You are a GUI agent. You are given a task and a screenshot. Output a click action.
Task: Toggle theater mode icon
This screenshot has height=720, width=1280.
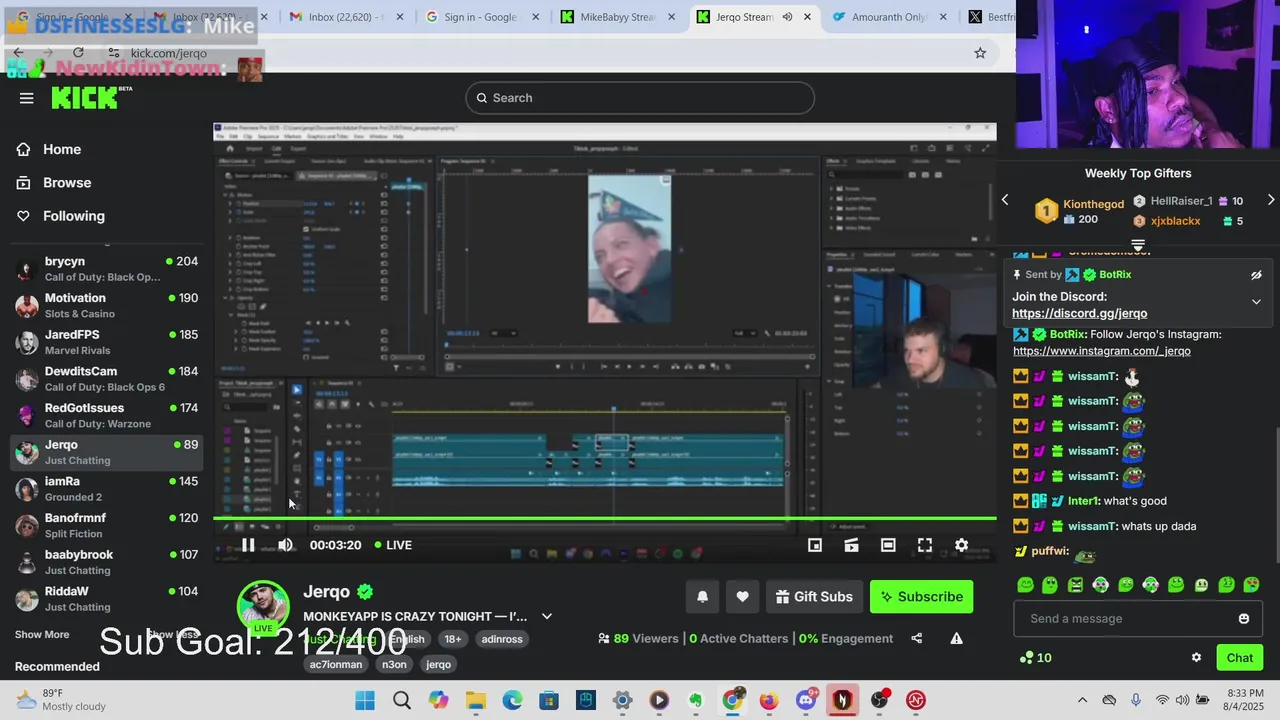(x=888, y=545)
